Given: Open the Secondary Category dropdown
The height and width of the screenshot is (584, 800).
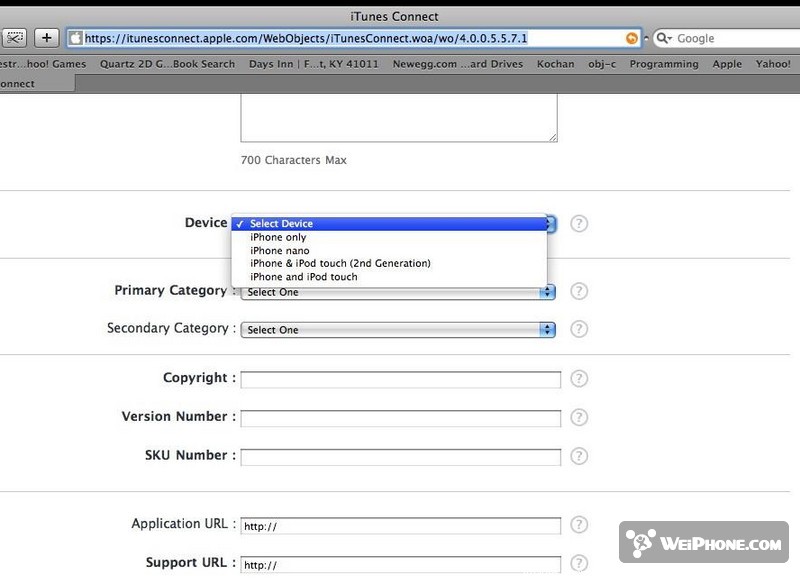Looking at the screenshot, I should tap(397, 329).
